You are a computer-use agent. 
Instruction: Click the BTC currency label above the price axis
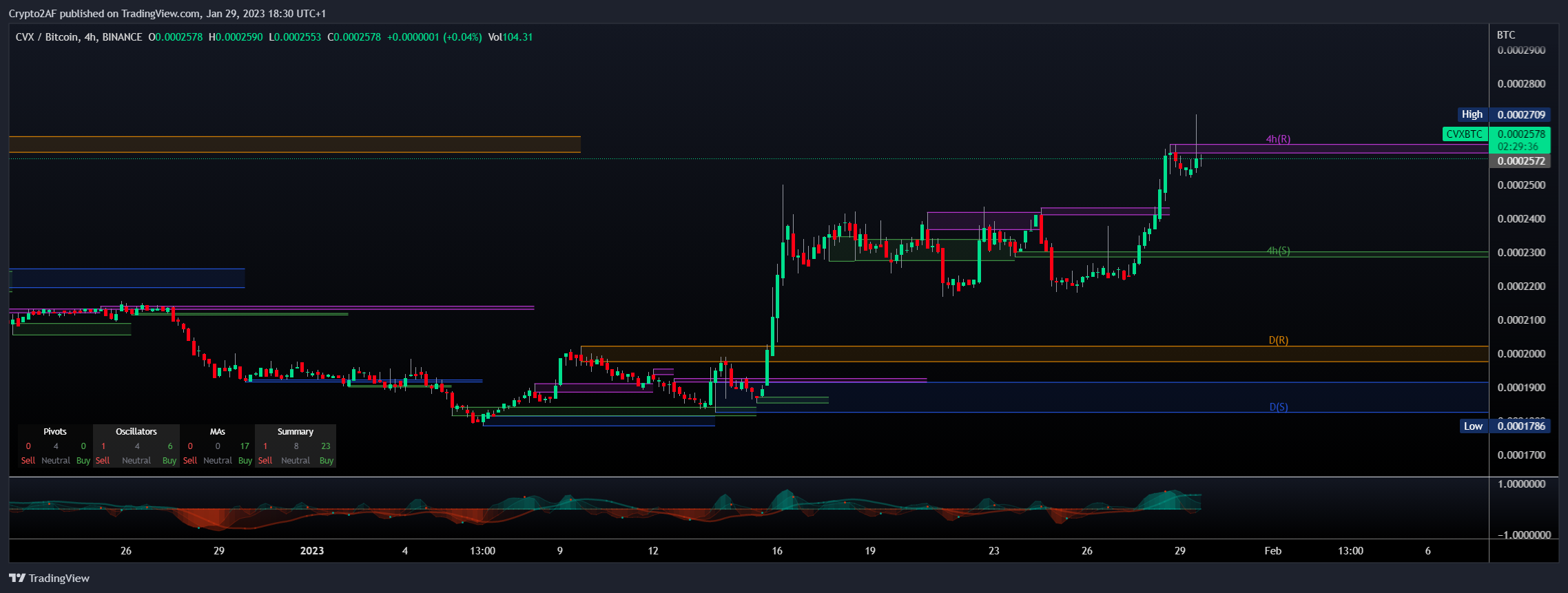tap(1506, 34)
